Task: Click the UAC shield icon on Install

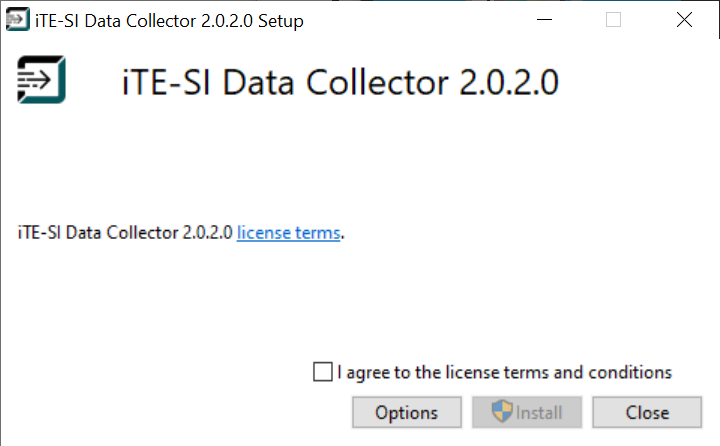Action: click(x=502, y=412)
